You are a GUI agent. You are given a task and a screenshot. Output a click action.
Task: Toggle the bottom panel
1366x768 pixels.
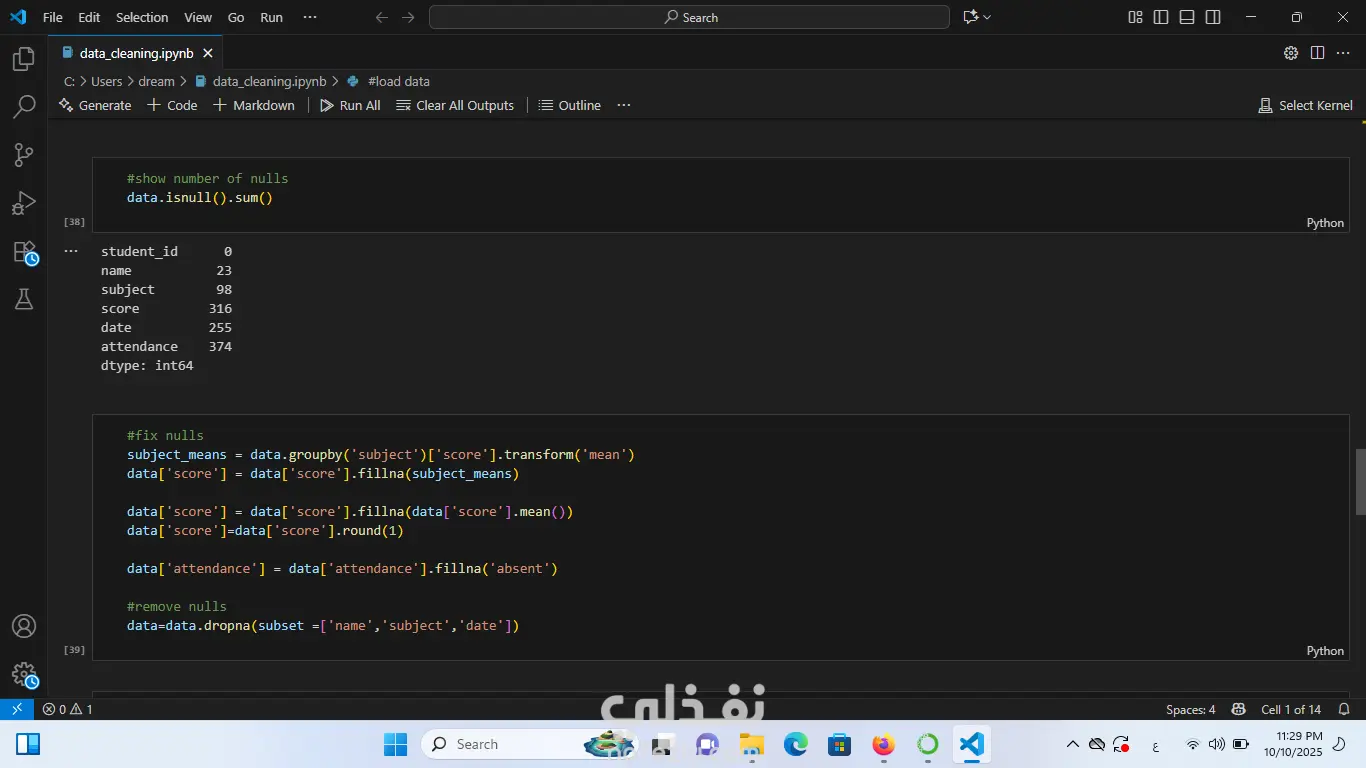[1187, 17]
